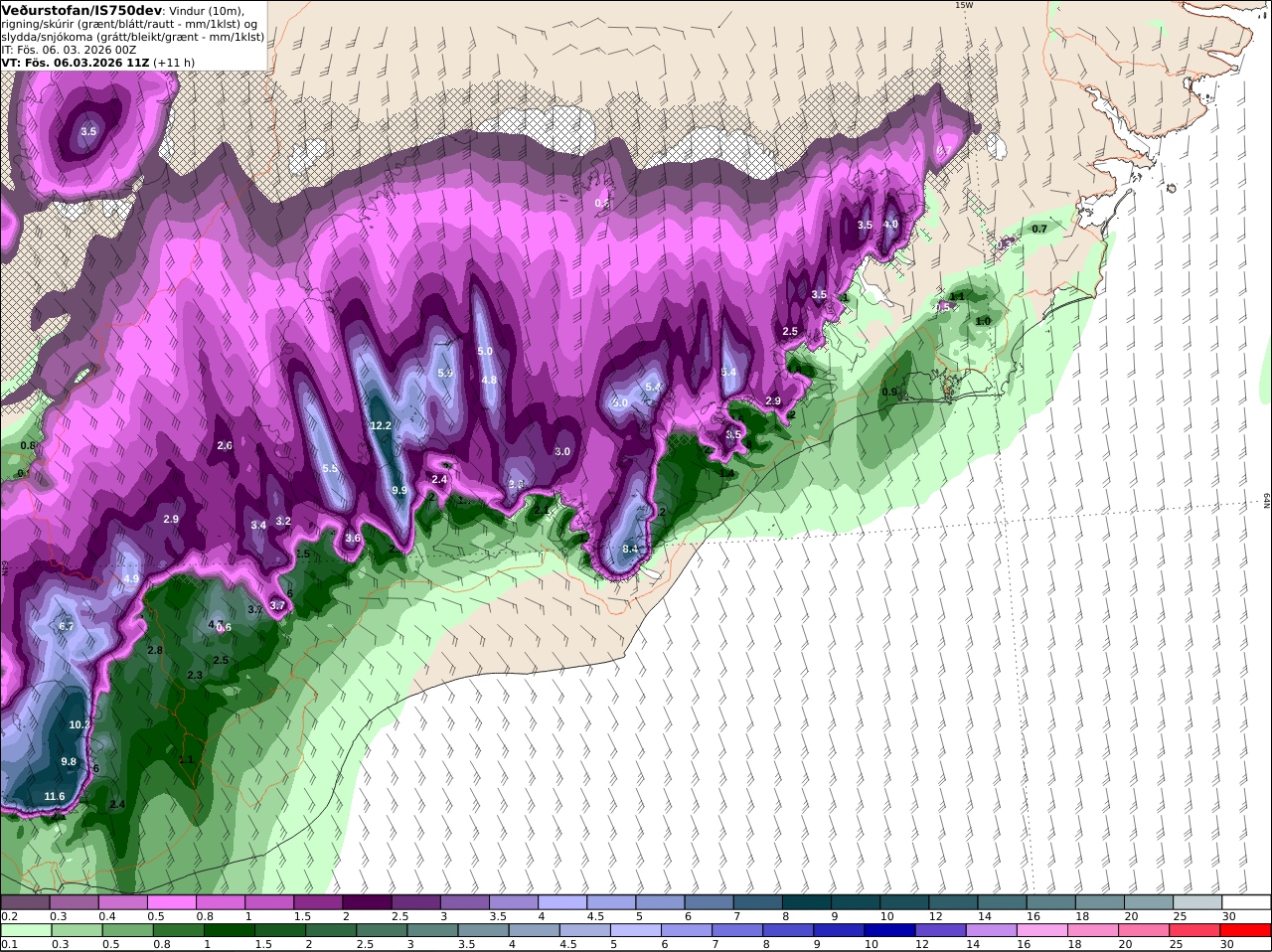Click the 11.6 value near bottom-left coast

[x=55, y=797]
